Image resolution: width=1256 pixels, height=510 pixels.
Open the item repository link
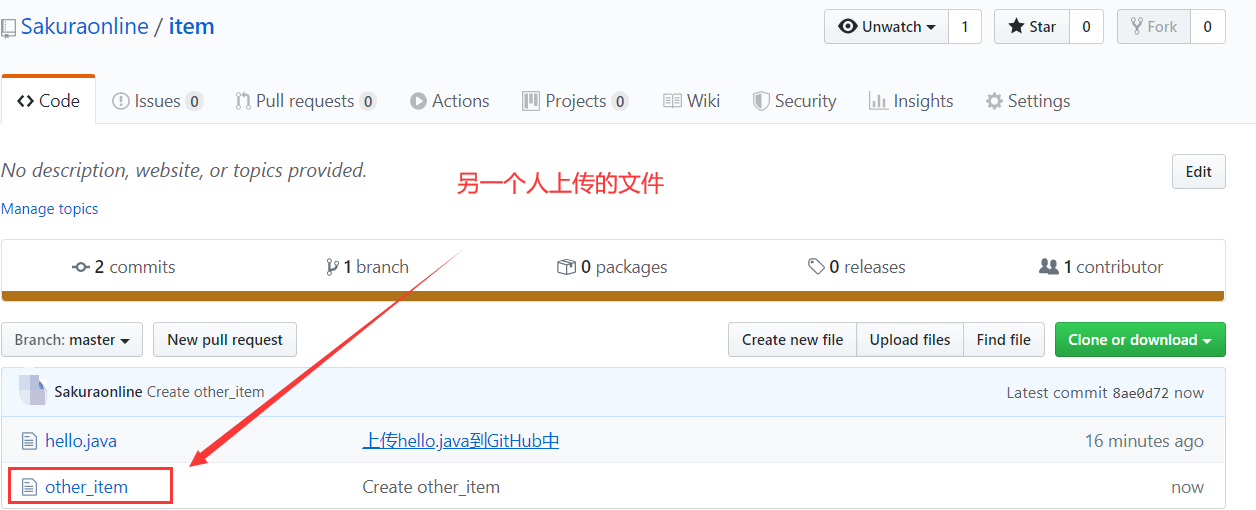[191, 26]
